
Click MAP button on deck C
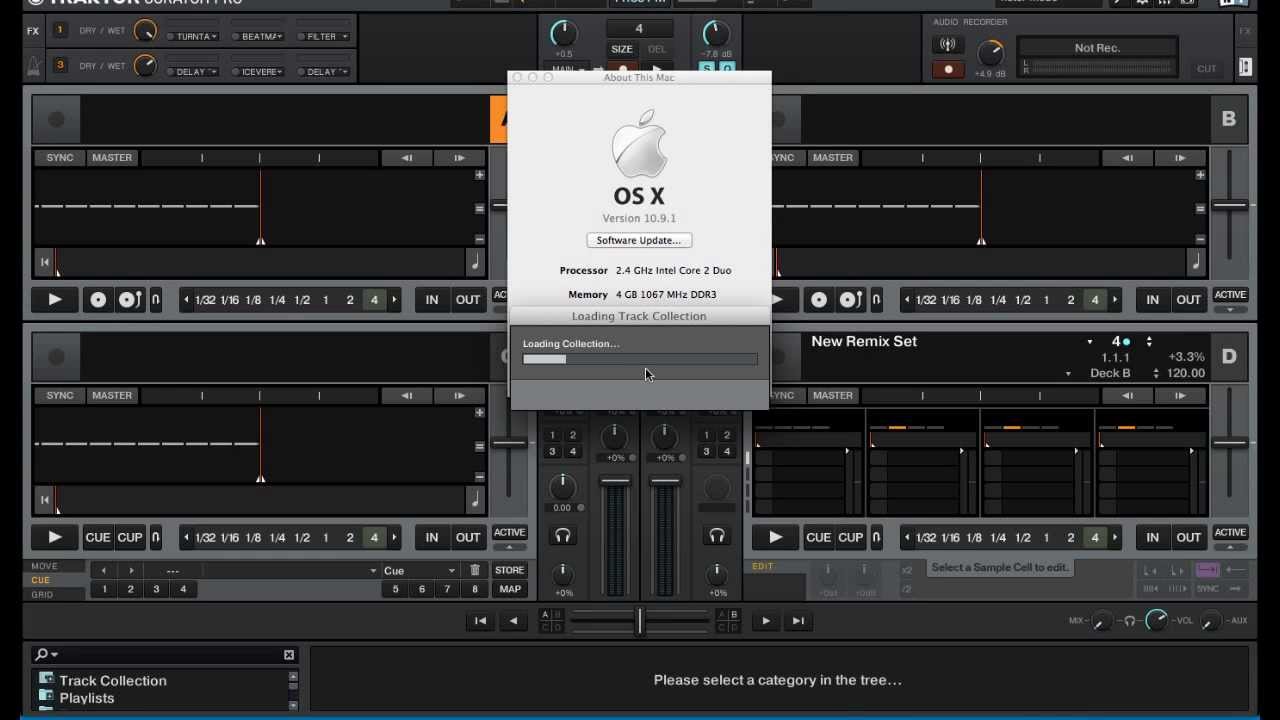(x=510, y=589)
